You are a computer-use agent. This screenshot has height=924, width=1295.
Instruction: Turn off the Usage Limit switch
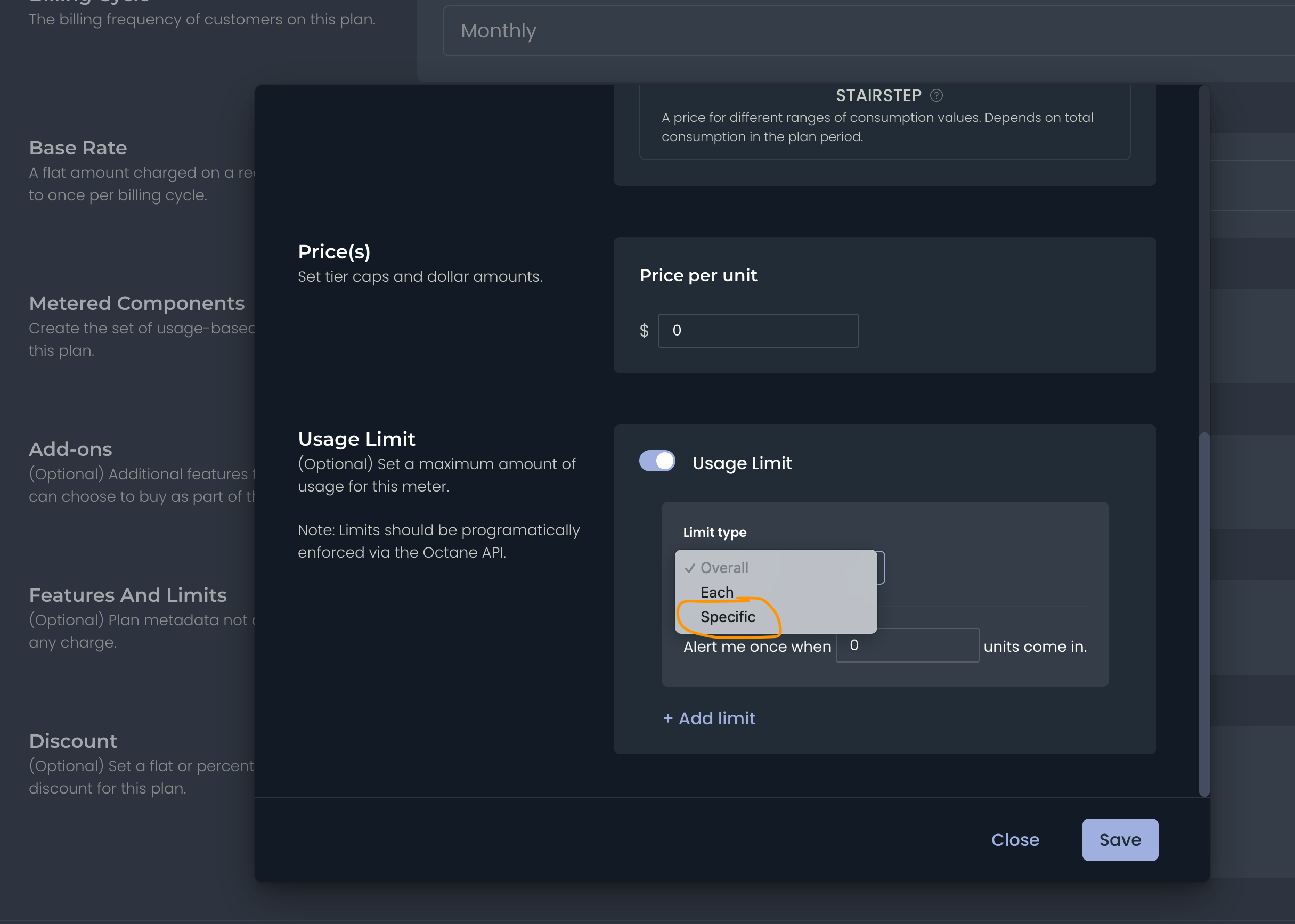(657, 461)
